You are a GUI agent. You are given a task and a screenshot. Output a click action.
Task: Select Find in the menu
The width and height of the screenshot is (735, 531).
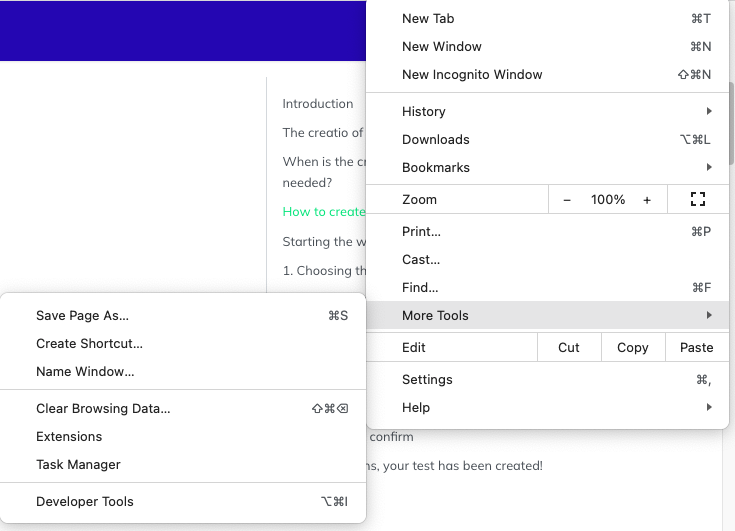420,287
